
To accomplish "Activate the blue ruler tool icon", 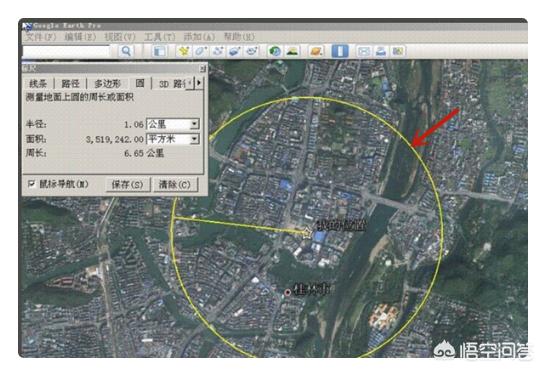I will [340, 51].
